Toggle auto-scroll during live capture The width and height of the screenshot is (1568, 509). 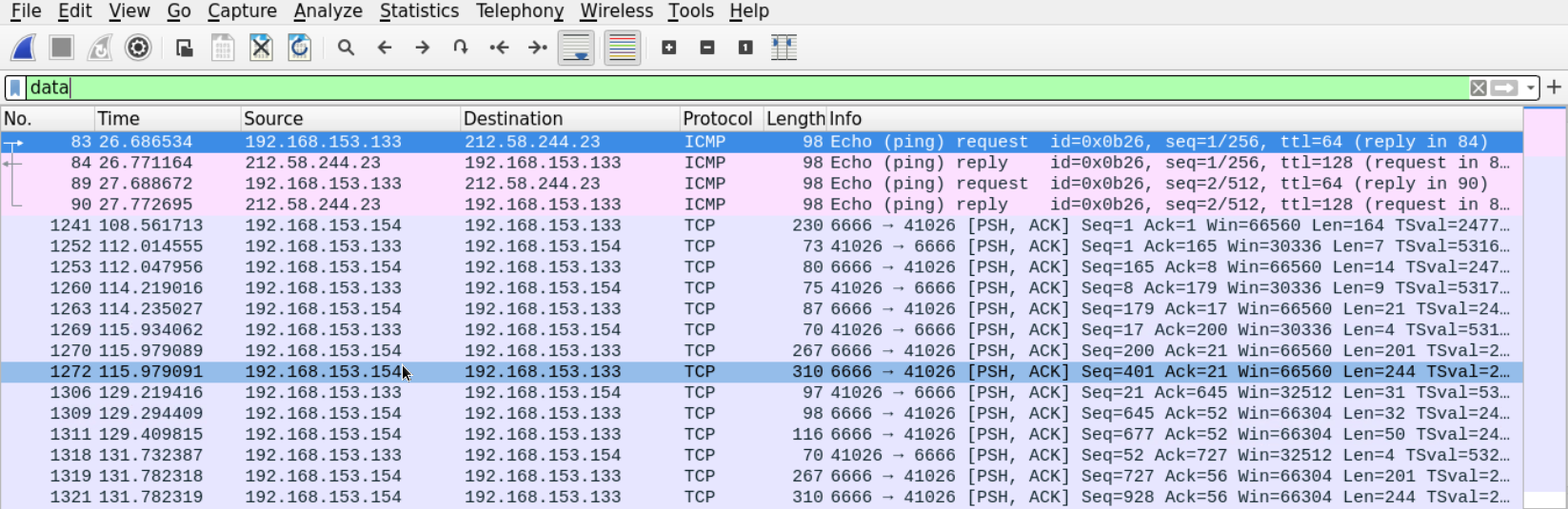[576, 48]
